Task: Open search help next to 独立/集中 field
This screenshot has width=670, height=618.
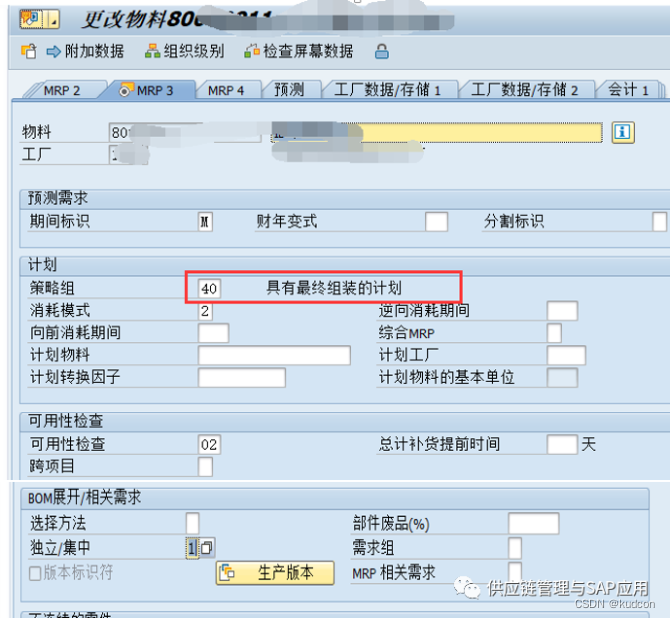Action: pyautogui.click(x=207, y=548)
